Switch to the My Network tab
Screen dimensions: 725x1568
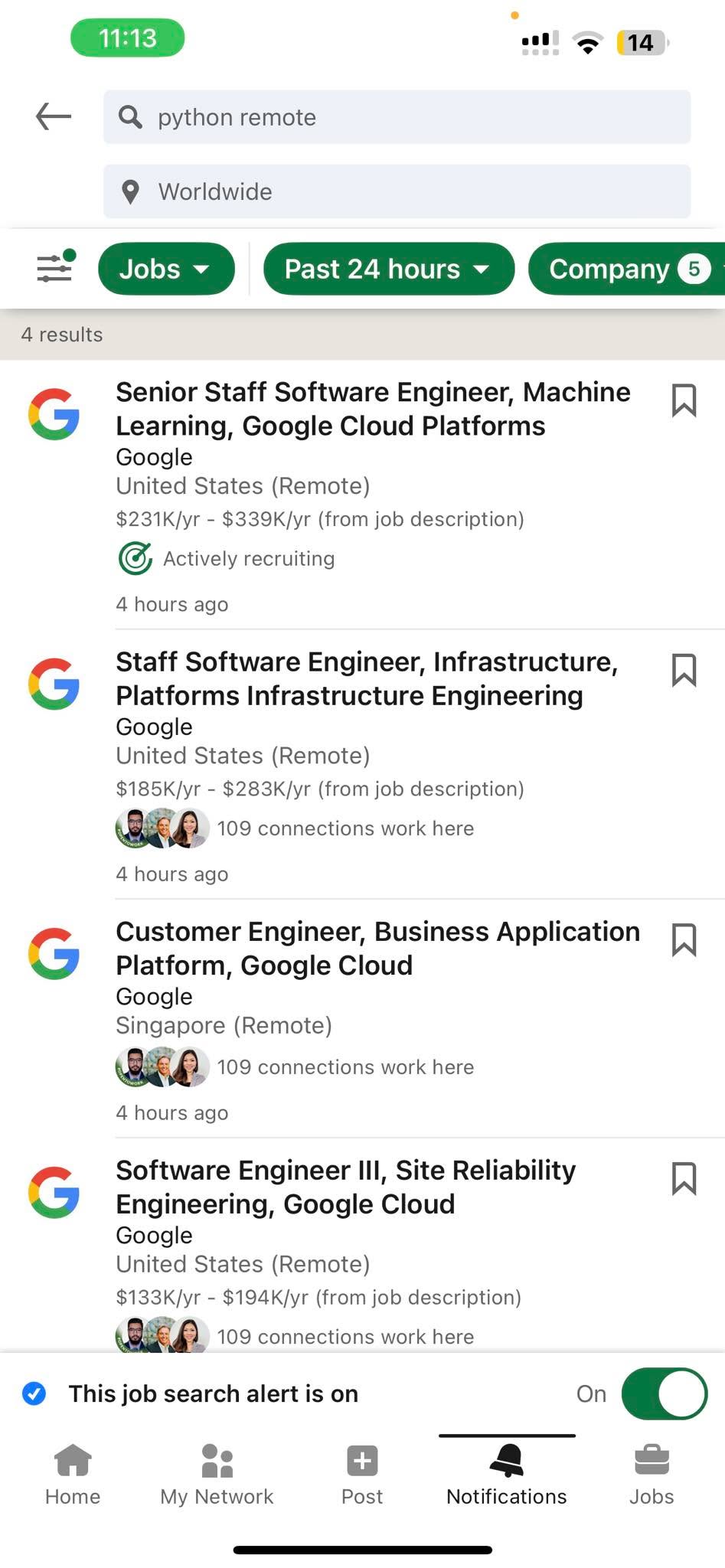(x=217, y=1475)
